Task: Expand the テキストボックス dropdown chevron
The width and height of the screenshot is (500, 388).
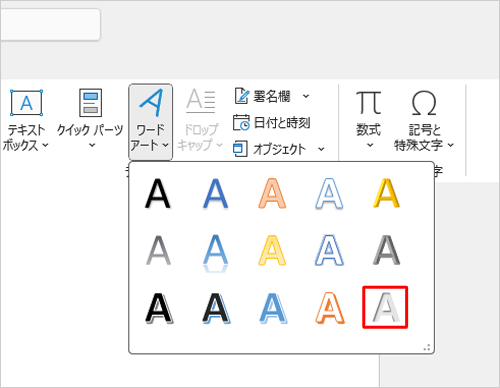Action: (46, 145)
